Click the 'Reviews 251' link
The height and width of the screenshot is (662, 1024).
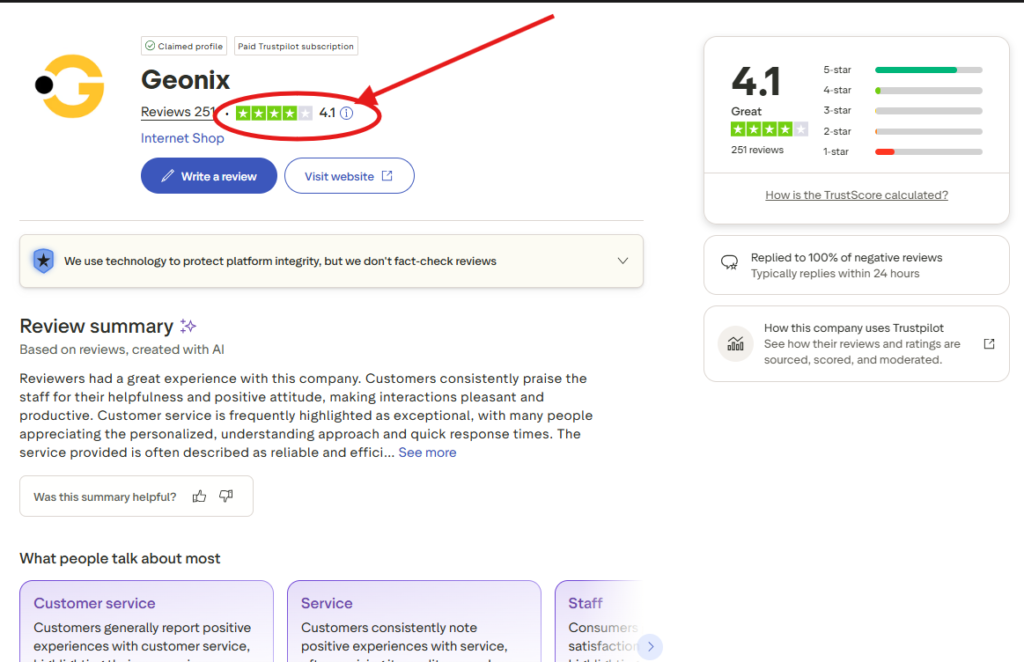click(x=178, y=111)
